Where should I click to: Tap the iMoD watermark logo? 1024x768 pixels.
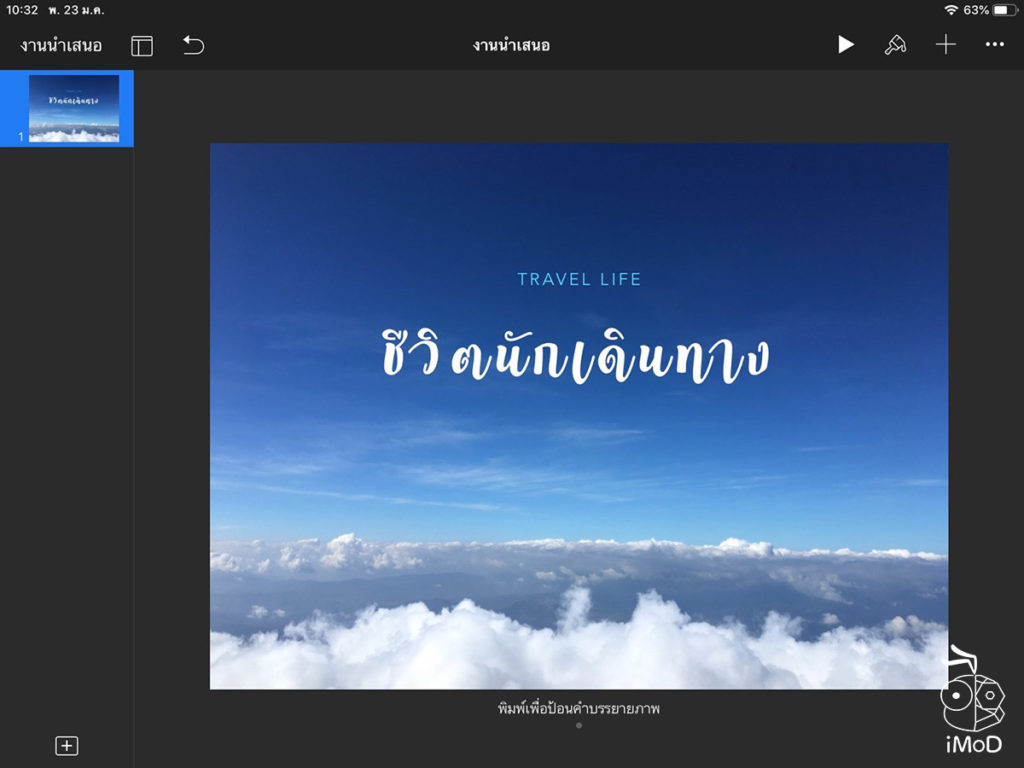click(x=973, y=700)
